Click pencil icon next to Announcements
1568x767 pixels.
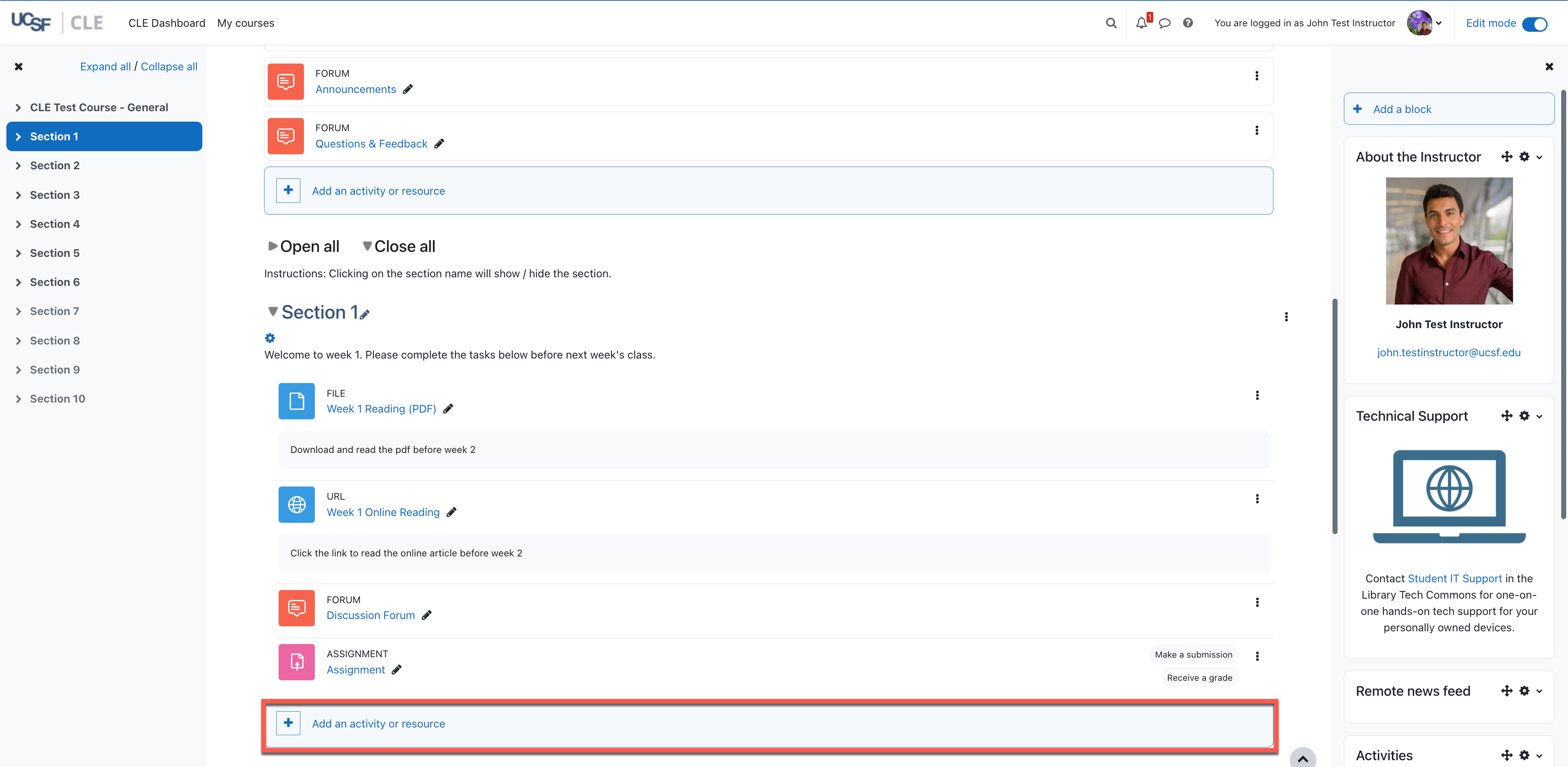tap(408, 89)
